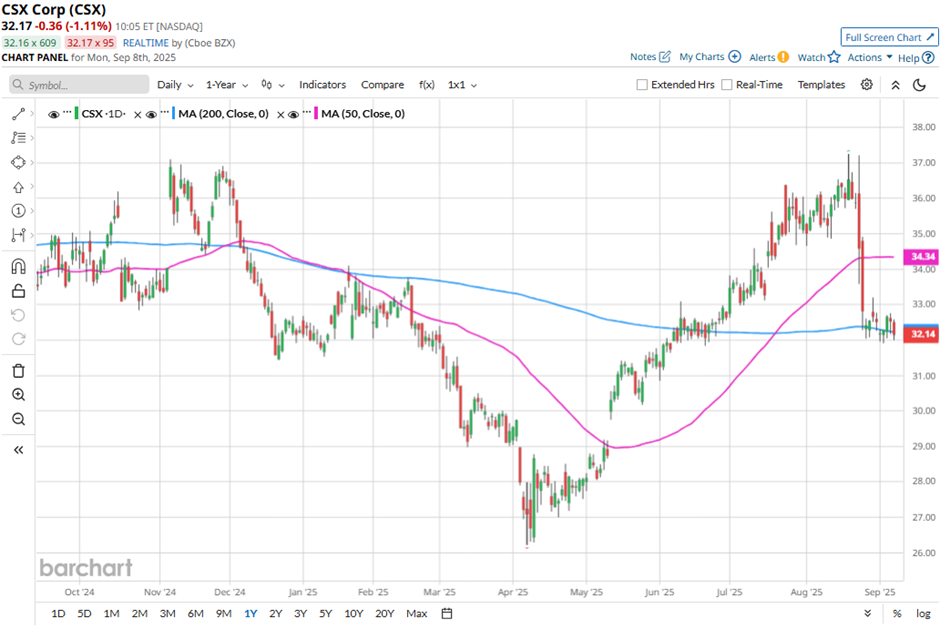Collapse the chart header with double-chevron
The height and width of the screenshot is (629, 940).
point(895,85)
